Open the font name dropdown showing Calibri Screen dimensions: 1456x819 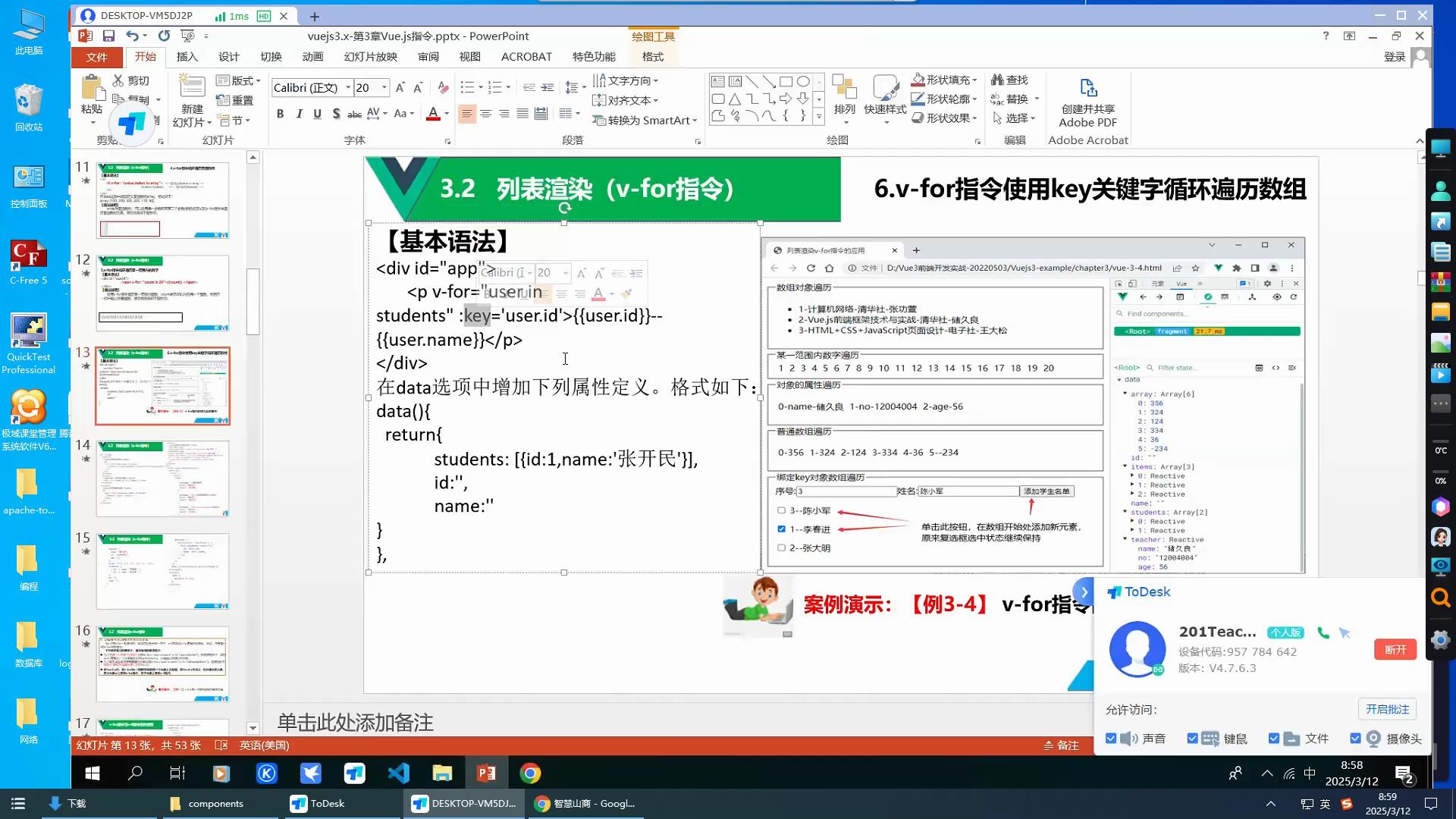[348, 87]
